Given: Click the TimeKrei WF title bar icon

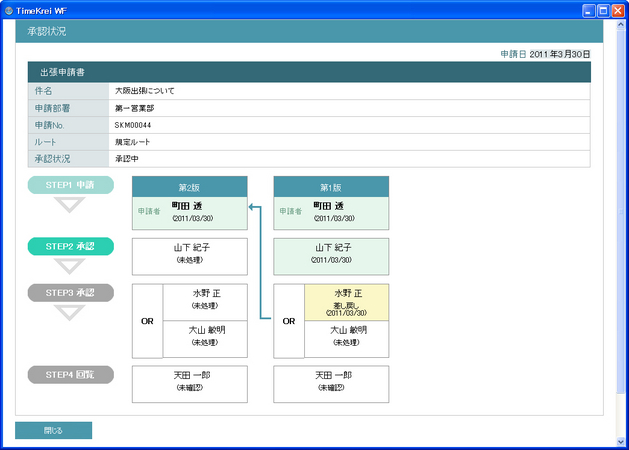Looking at the screenshot, I should click(9, 10).
